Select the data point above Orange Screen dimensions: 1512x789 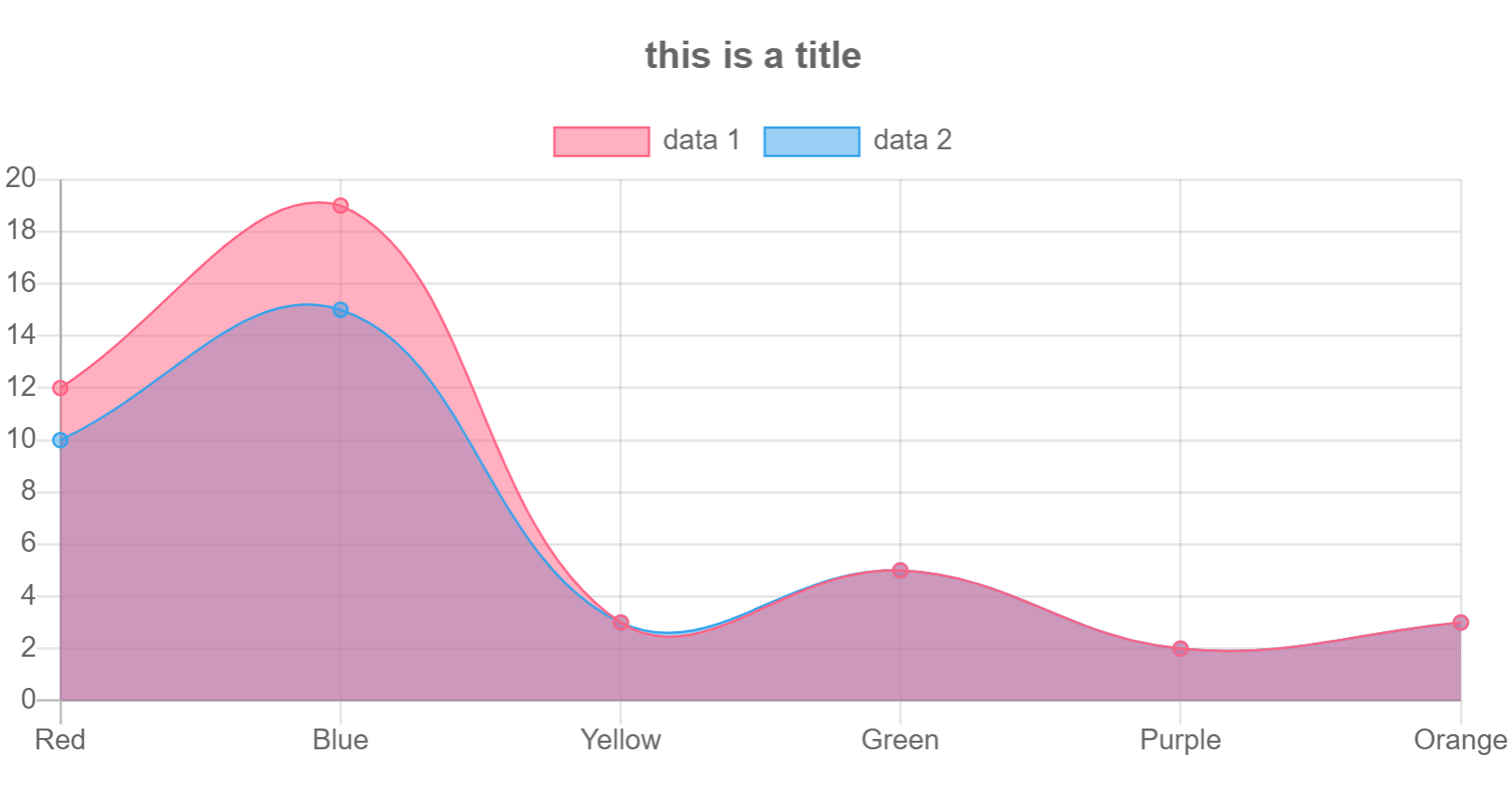click(1461, 623)
